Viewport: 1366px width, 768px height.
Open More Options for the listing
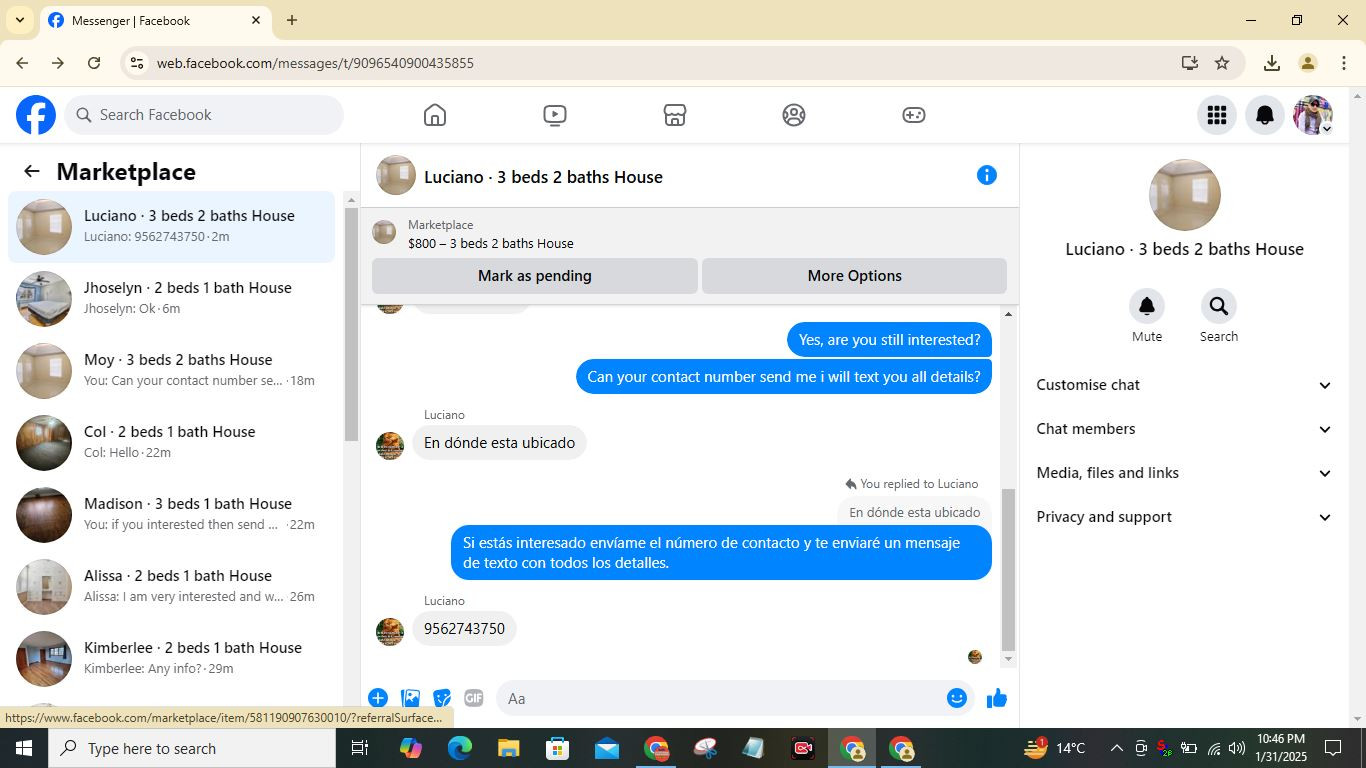(x=855, y=276)
